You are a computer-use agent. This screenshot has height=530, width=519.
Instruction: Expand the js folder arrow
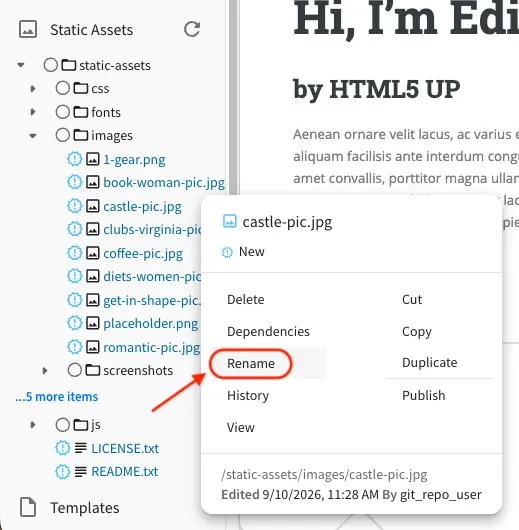coord(33,425)
